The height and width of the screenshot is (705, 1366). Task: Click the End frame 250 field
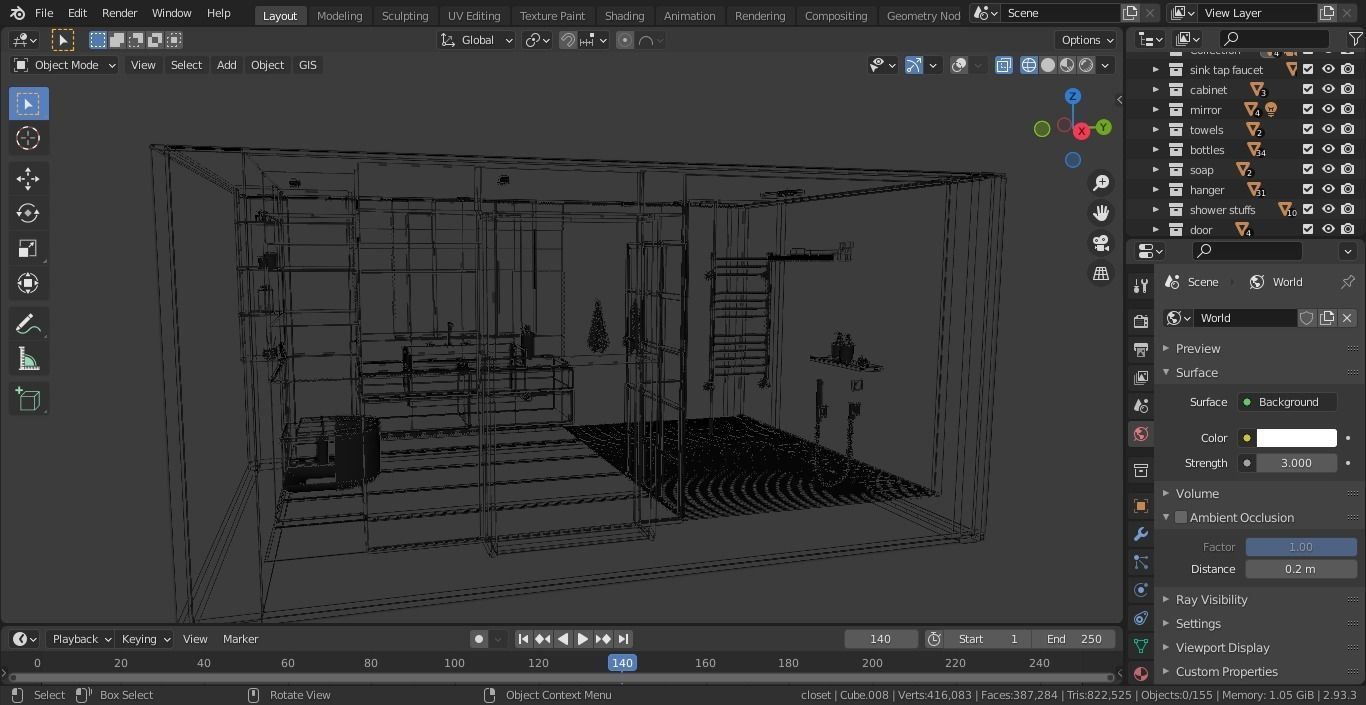point(1074,639)
